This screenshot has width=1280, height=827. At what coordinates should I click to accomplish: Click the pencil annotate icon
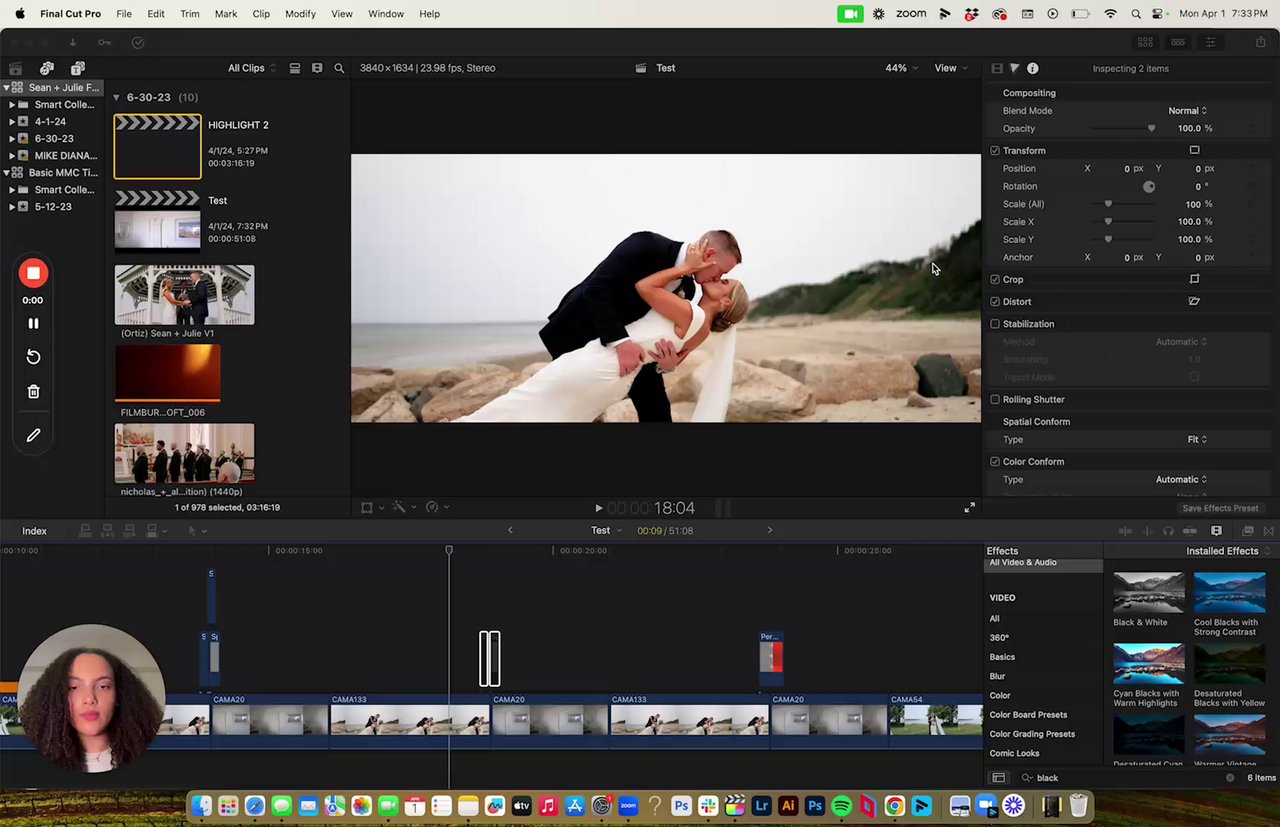[33, 435]
